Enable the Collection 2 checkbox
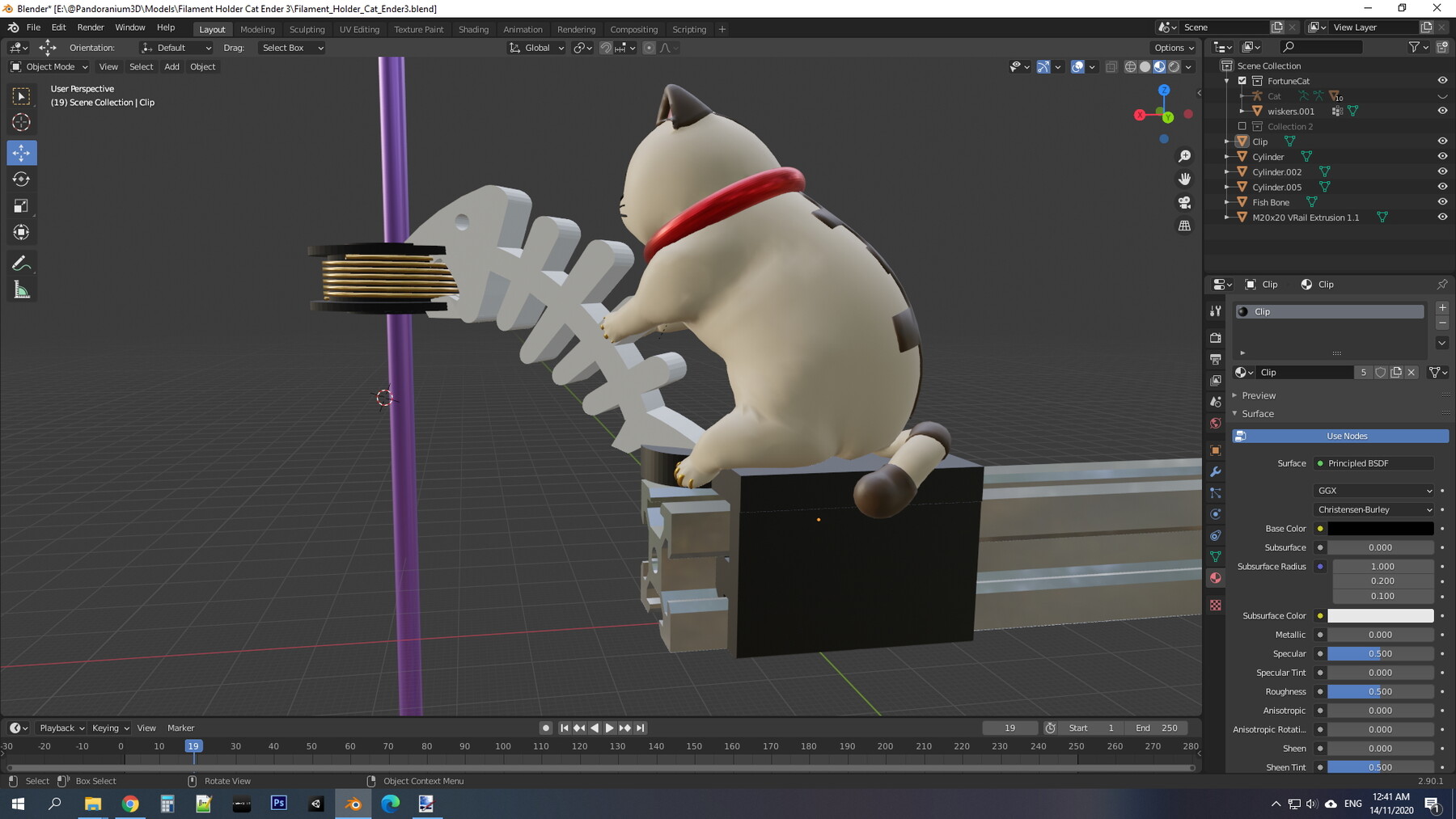 point(1242,126)
